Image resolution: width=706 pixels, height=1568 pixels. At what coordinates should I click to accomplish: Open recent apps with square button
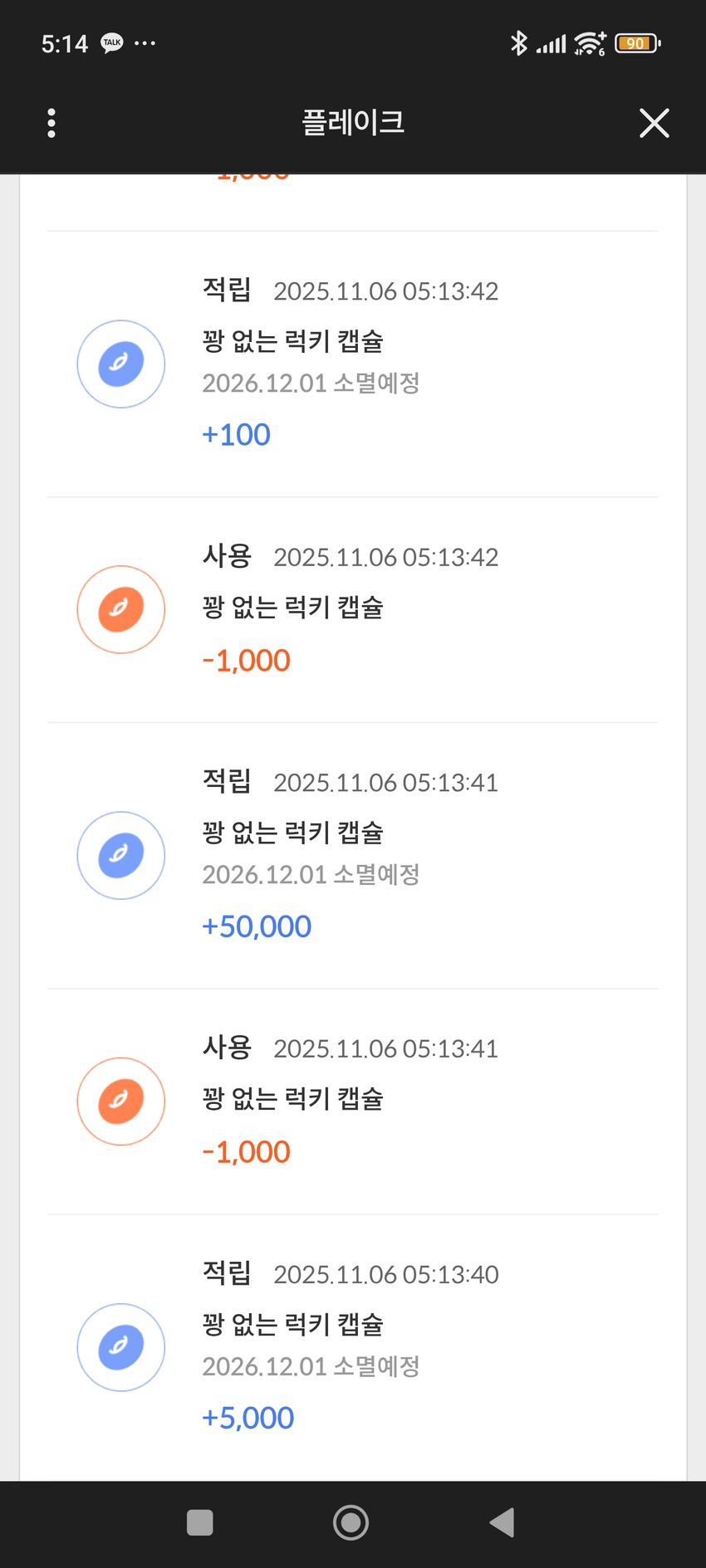[199, 1522]
